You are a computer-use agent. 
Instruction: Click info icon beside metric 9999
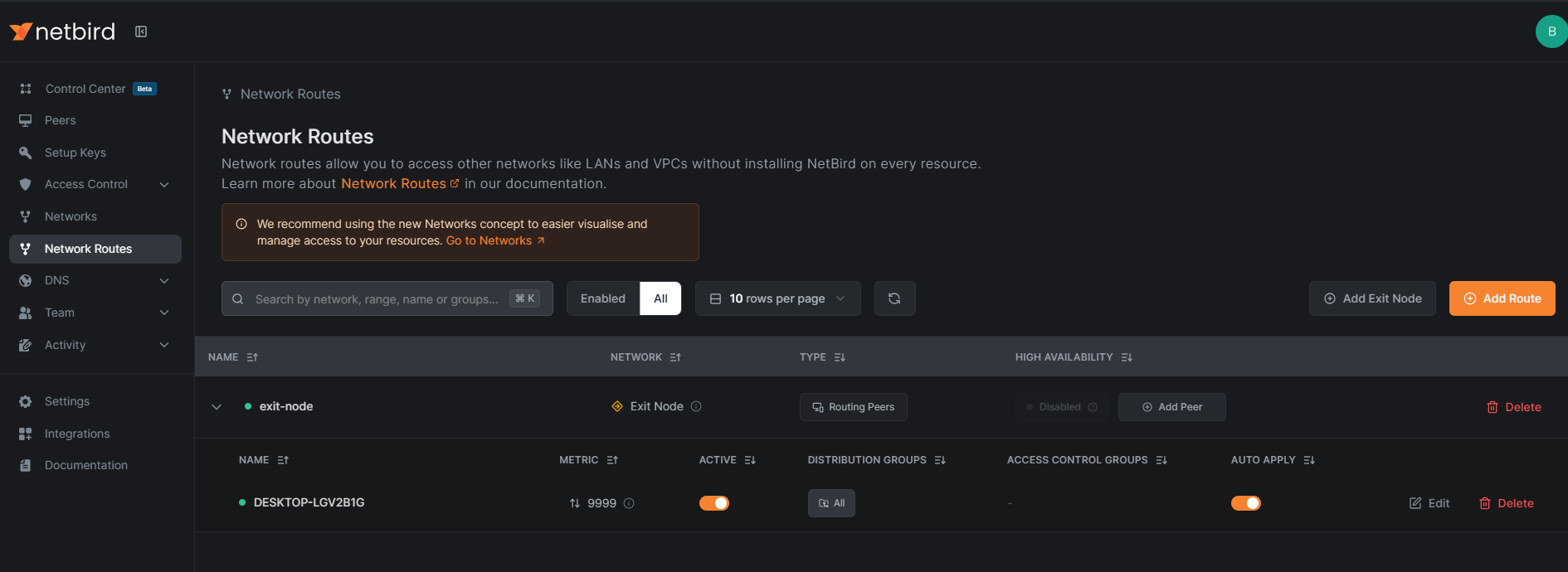point(629,503)
